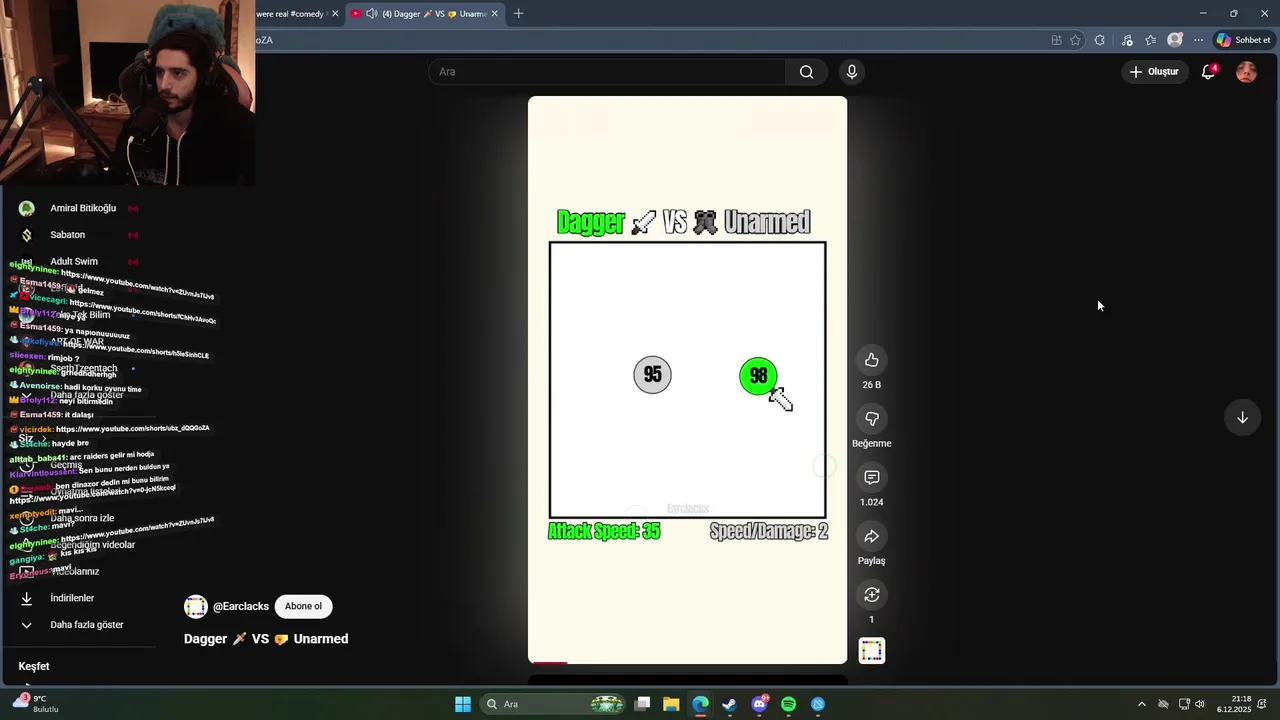Click the Oluştur create button

point(1154,72)
